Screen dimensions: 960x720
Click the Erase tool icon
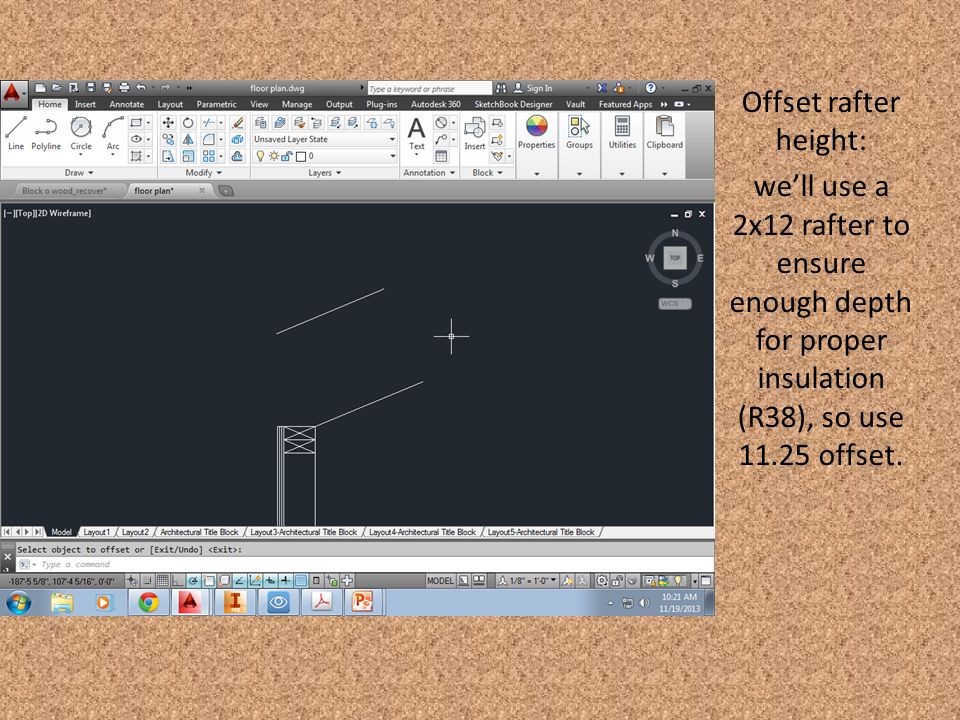click(x=238, y=123)
